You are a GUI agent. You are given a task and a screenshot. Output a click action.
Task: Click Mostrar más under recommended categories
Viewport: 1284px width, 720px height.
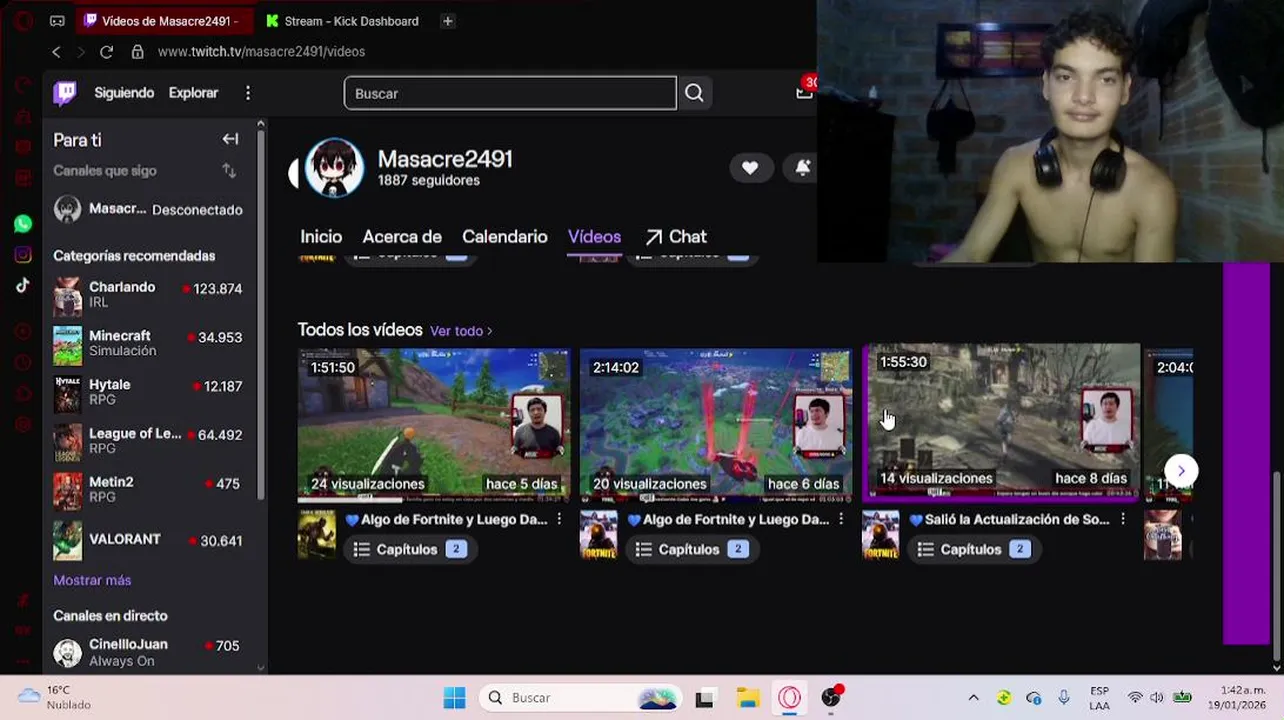click(x=92, y=580)
